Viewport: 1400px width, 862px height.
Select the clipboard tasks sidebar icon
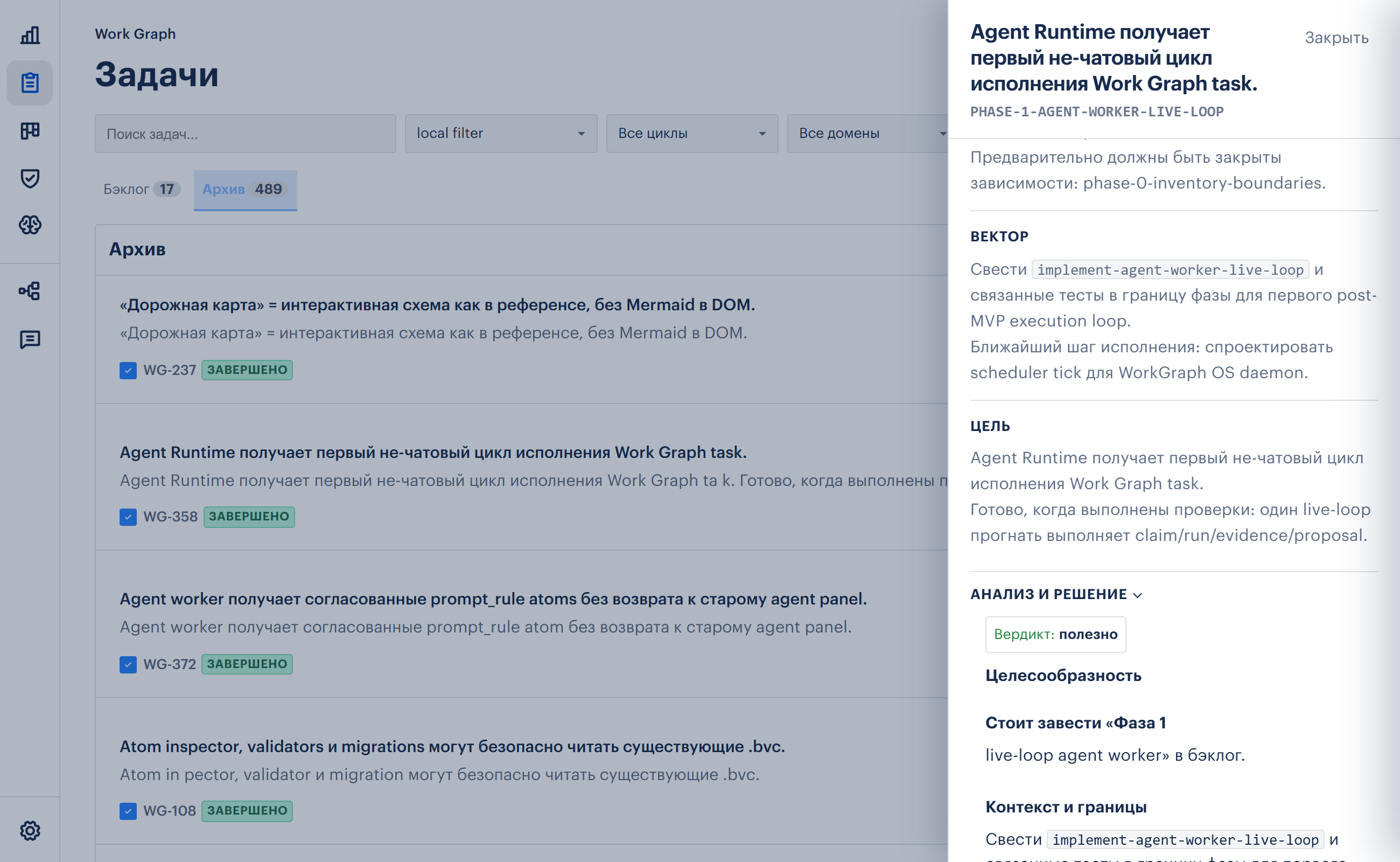30,82
